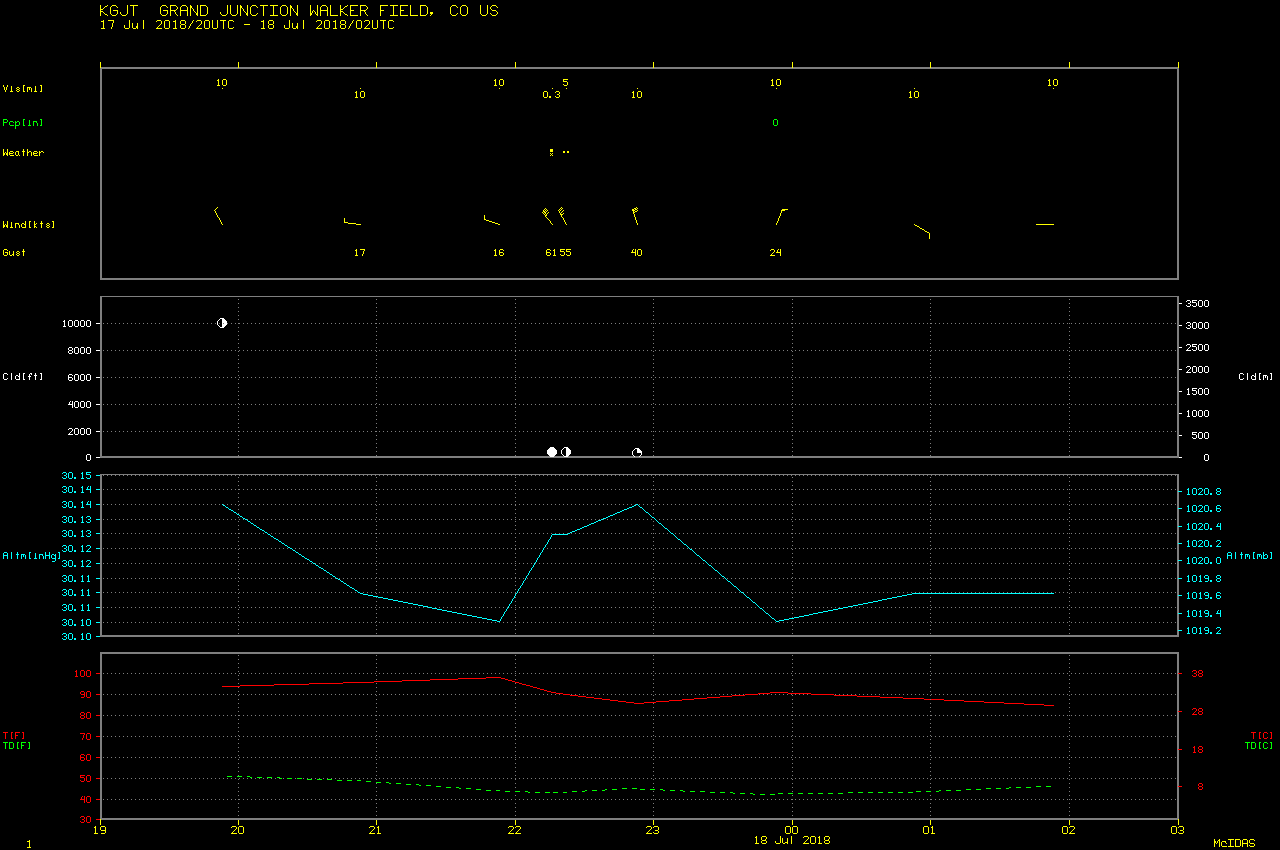1280x850 pixels.
Task: Click the Vis[mi] row label
Action: pyautogui.click(x=23, y=88)
